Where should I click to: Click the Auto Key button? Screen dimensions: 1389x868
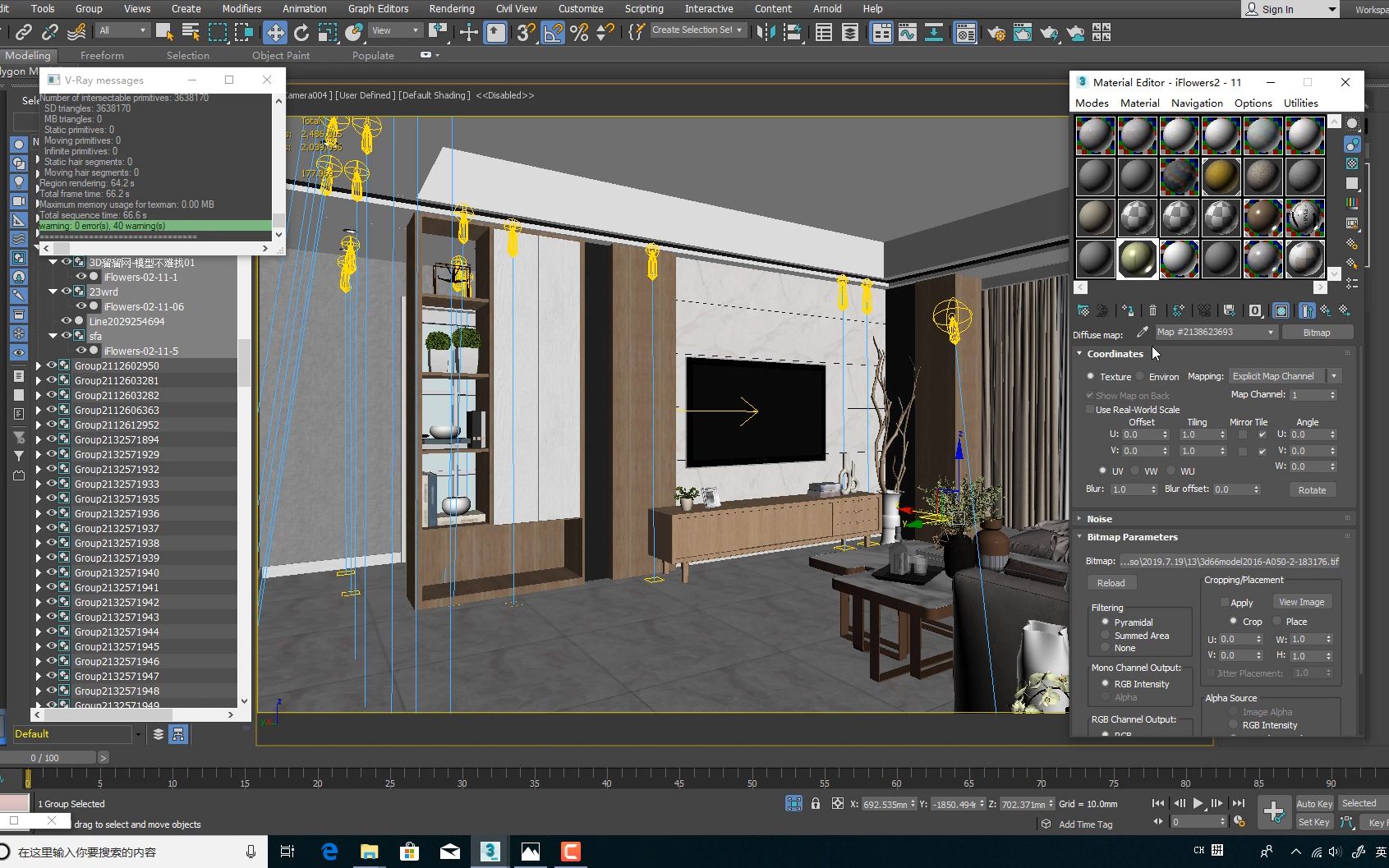pyautogui.click(x=1313, y=803)
